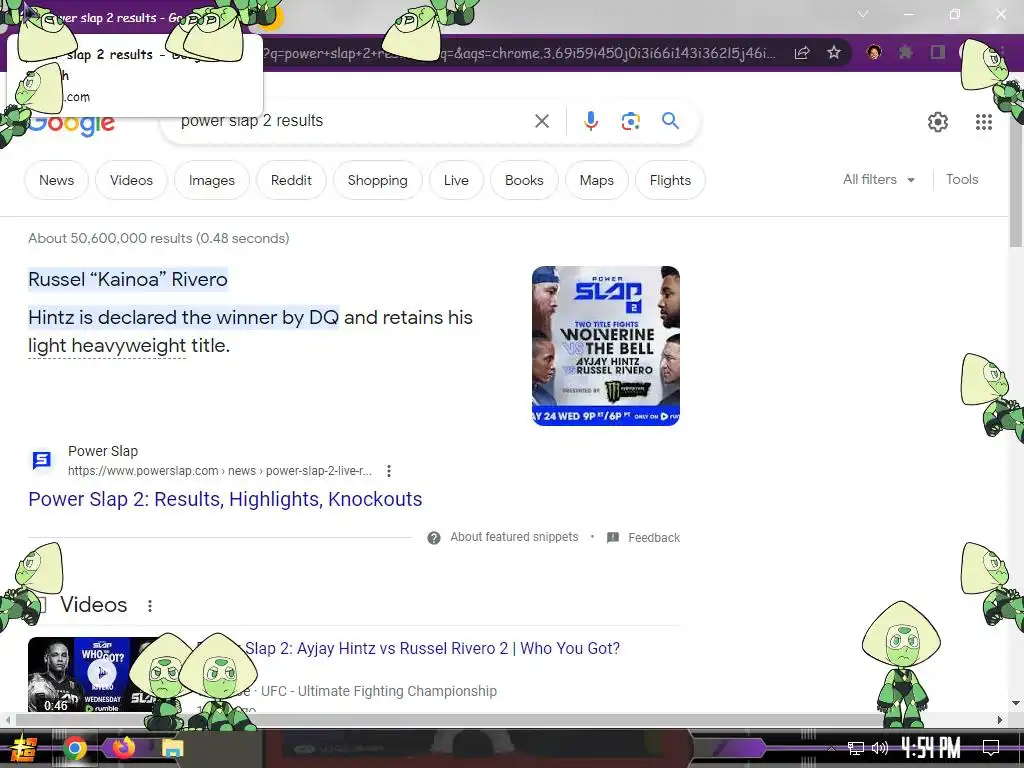The width and height of the screenshot is (1024, 768).
Task: Click the About featured snippets help icon
Action: click(434, 538)
